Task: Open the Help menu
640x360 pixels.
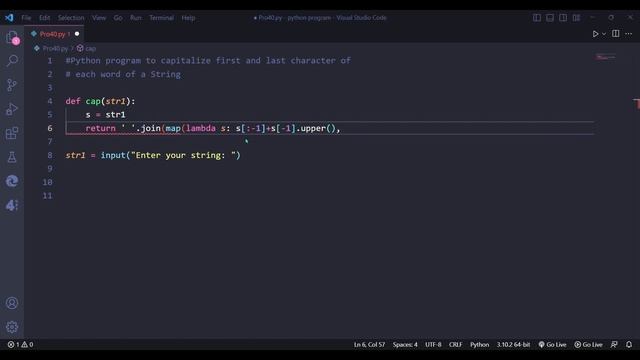Action: (x=188, y=18)
